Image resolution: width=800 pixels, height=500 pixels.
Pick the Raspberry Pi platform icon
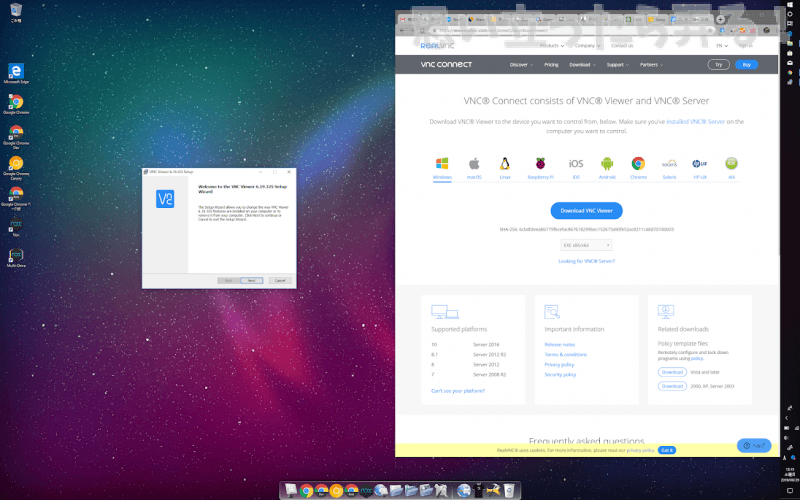click(x=540, y=164)
